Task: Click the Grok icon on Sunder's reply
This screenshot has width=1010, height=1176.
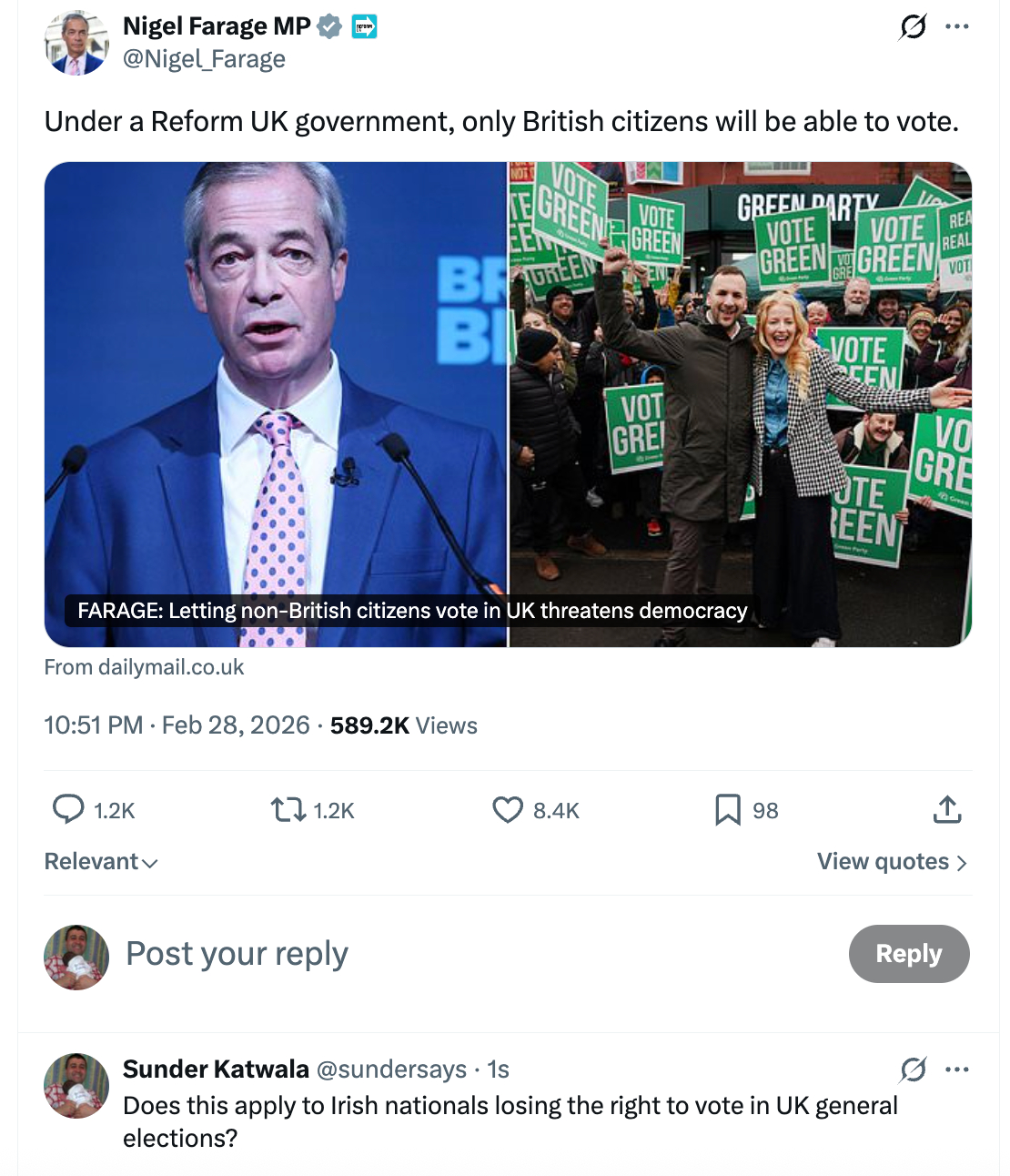Action: (913, 1070)
